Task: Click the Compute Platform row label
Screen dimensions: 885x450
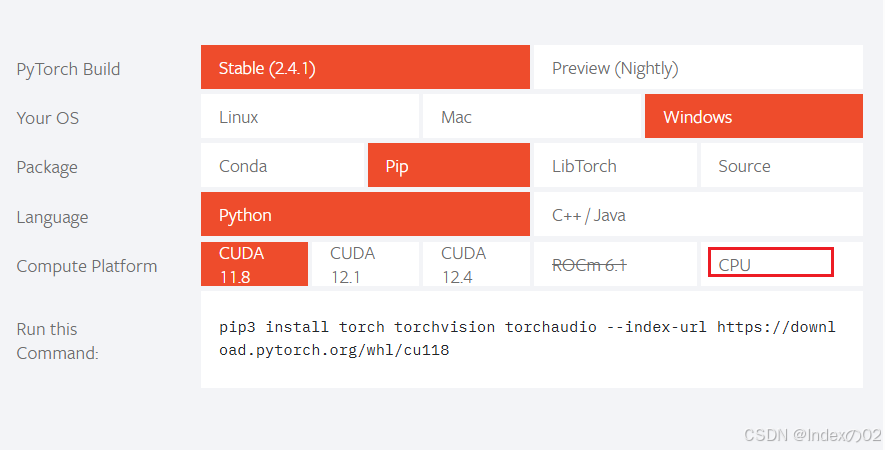Action: (x=87, y=266)
